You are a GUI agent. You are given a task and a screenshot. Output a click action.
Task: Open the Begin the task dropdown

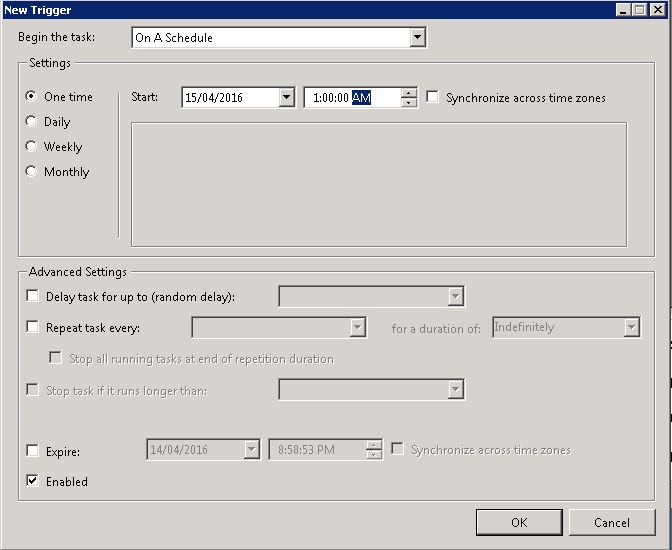coord(417,38)
